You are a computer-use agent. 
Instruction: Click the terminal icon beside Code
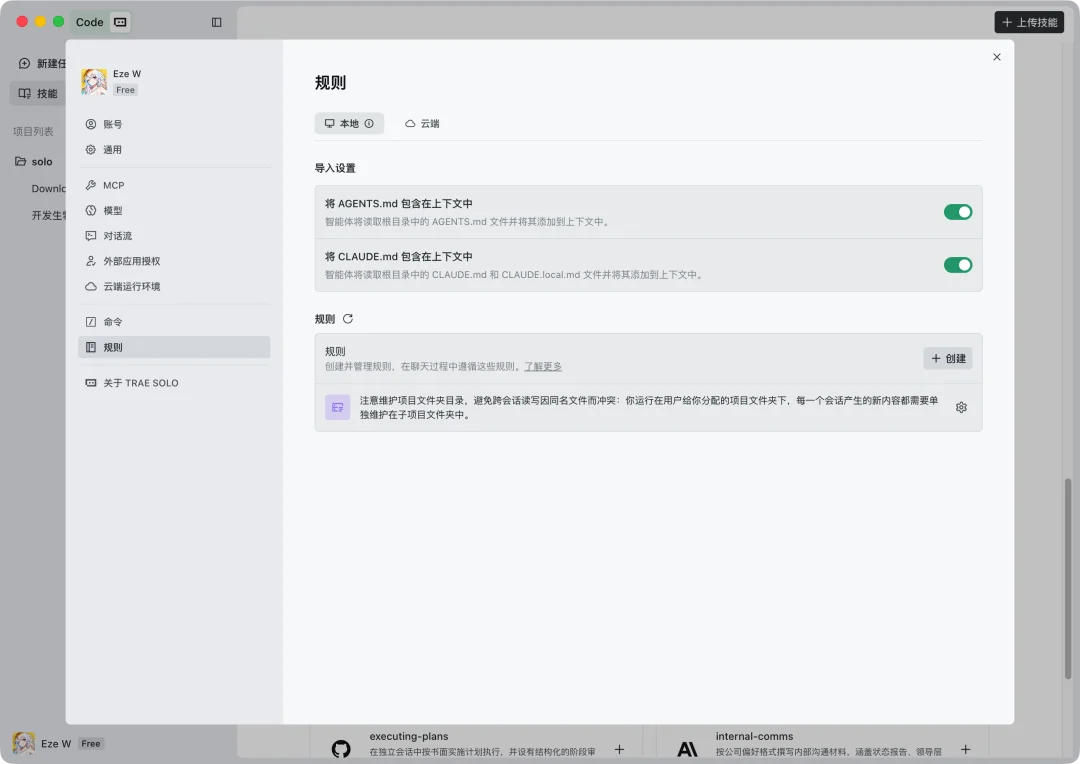(x=120, y=21)
